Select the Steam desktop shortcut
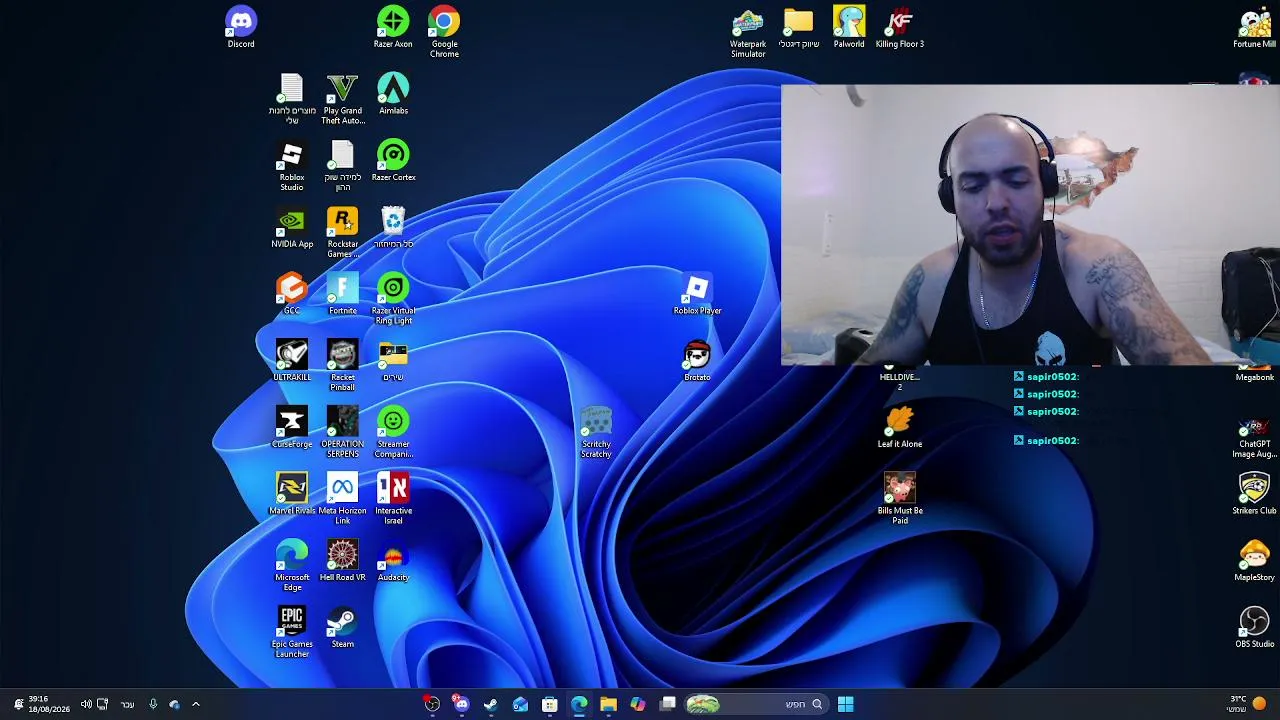The width and height of the screenshot is (1280, 720). (342, 628)
